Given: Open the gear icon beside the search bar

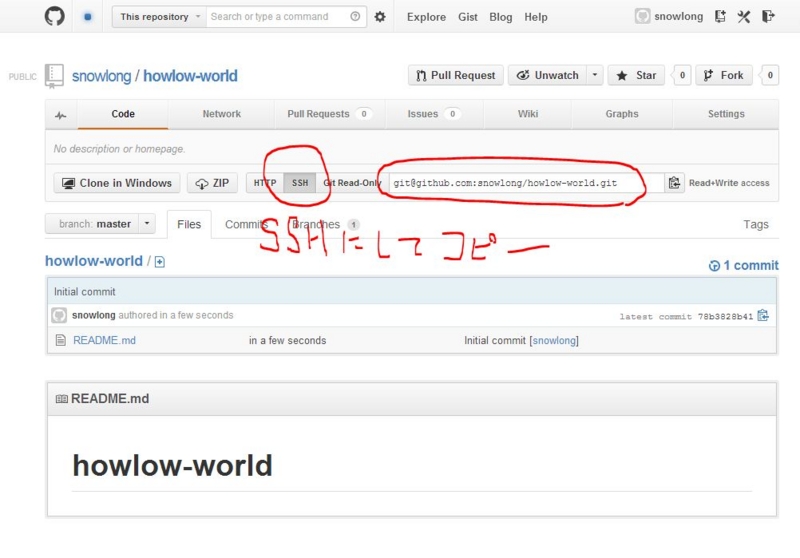Looking at the screenshot, I should [x=380, y=17].
